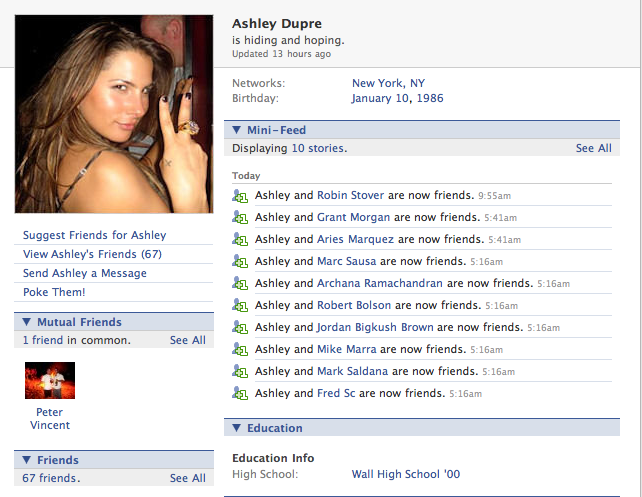This screenshot has width=642, height=497.
Task: Choose Send Ashley a Message
Action: tap(85, 273)
